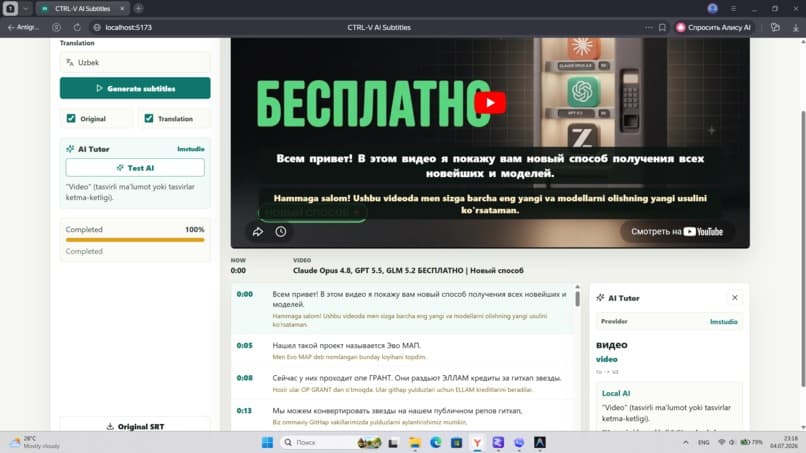Play the YouTube video
The width and height of the screenshot is (806, 453).
(x=490, y=102)
